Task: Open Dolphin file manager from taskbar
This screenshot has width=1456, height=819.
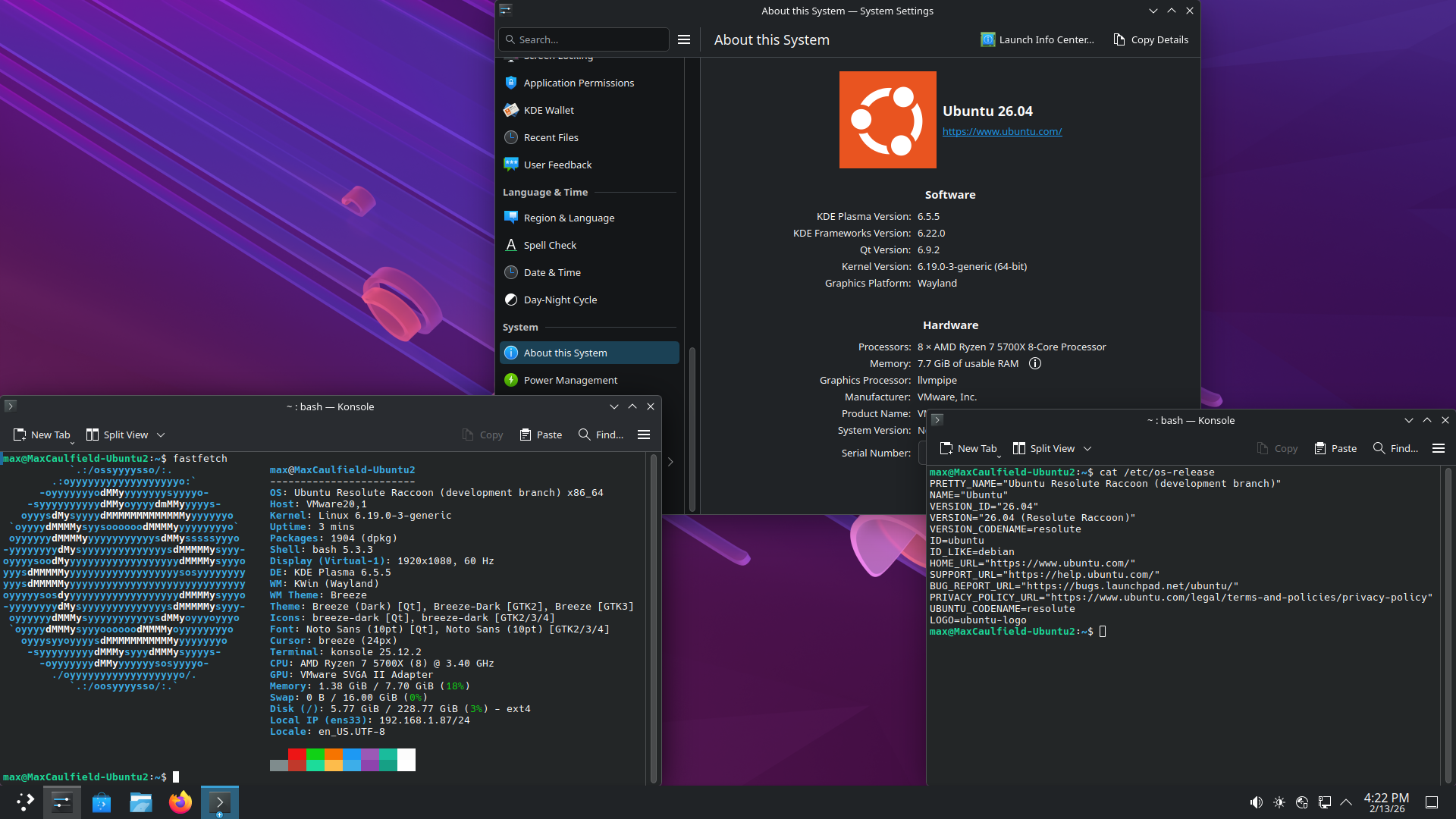Action: 141,802
